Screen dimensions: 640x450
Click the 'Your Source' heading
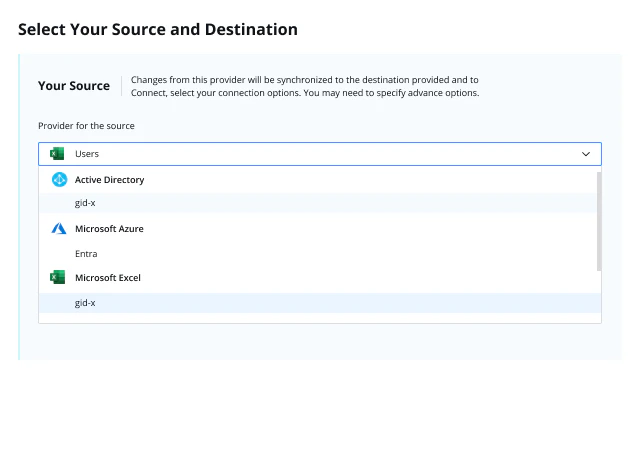pos(74,86)
